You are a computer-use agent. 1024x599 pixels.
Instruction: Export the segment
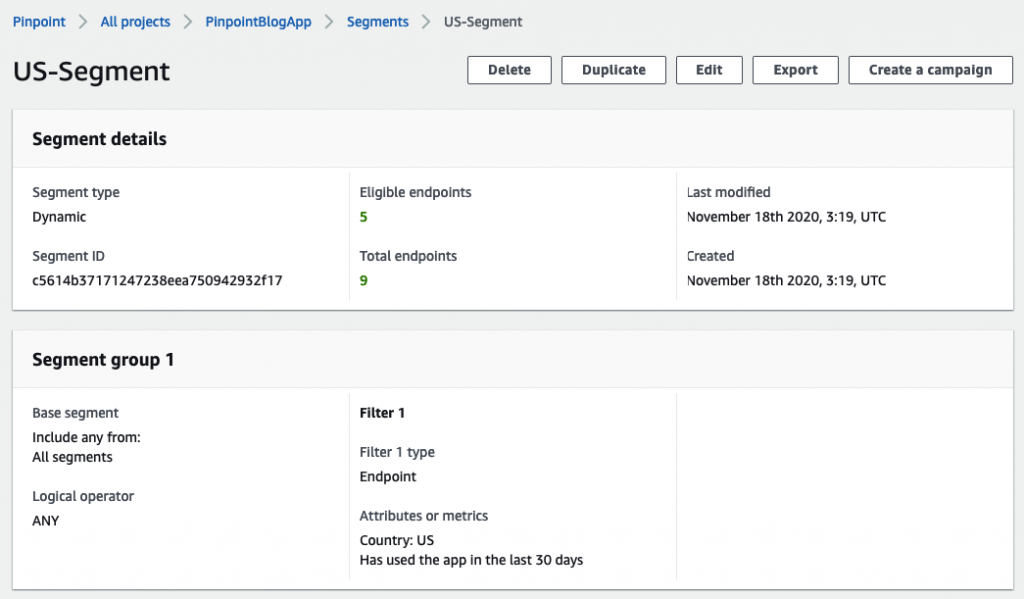(795, 70)
